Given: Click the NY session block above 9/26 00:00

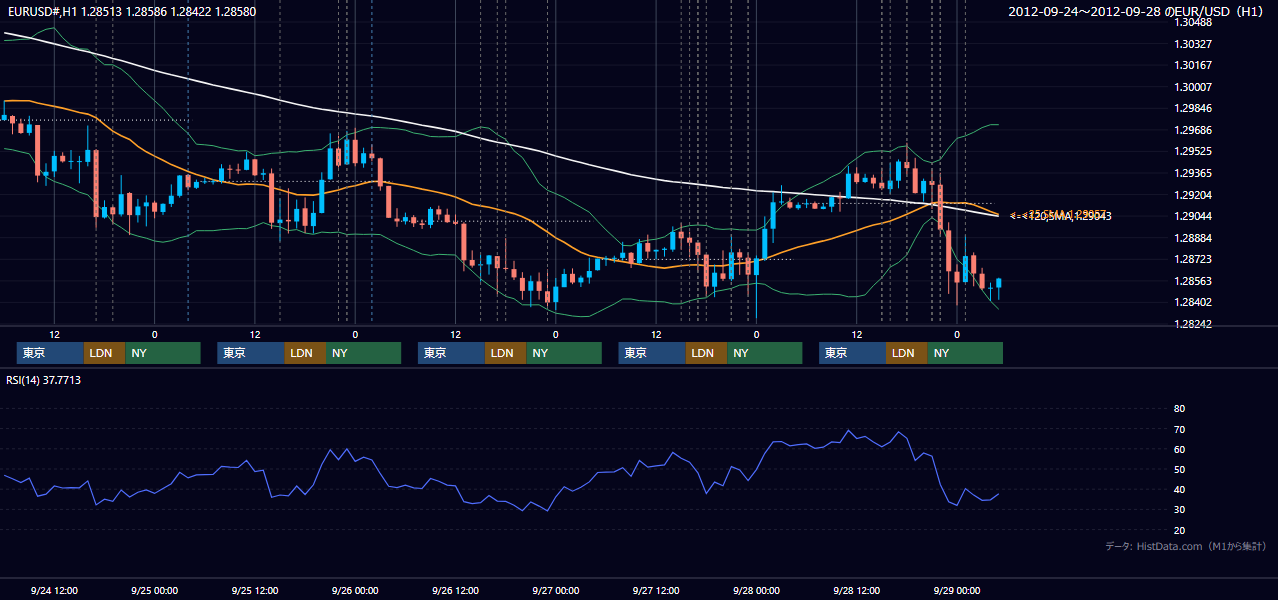Looking at the screenshot, I should click(x=364, y=353).
